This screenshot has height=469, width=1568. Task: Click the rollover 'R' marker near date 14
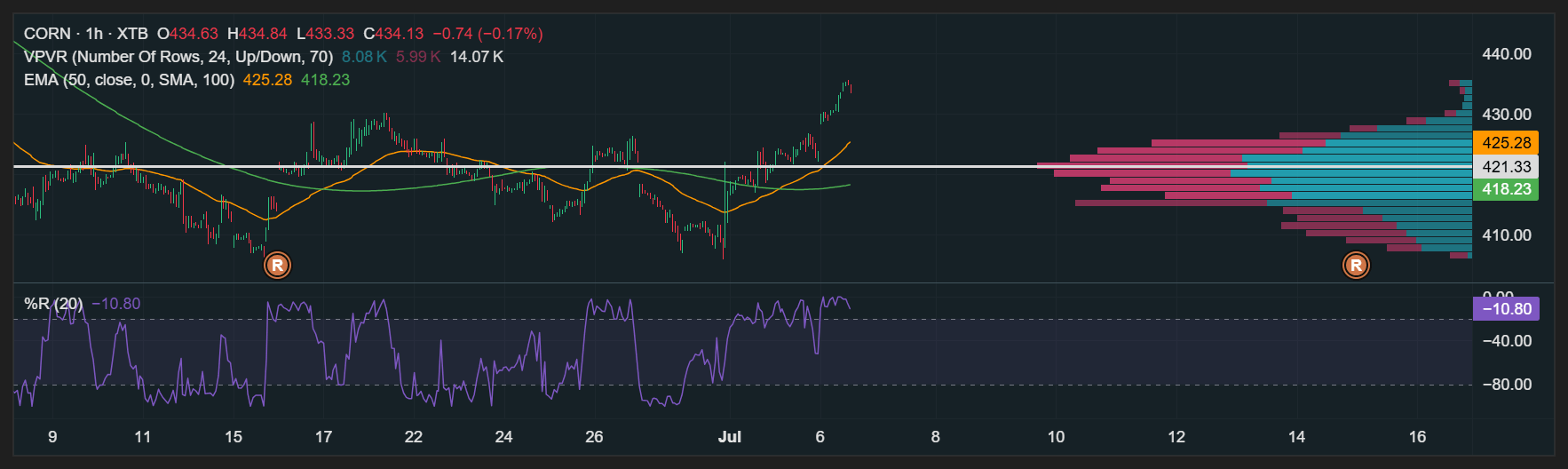pos(1356,265)
